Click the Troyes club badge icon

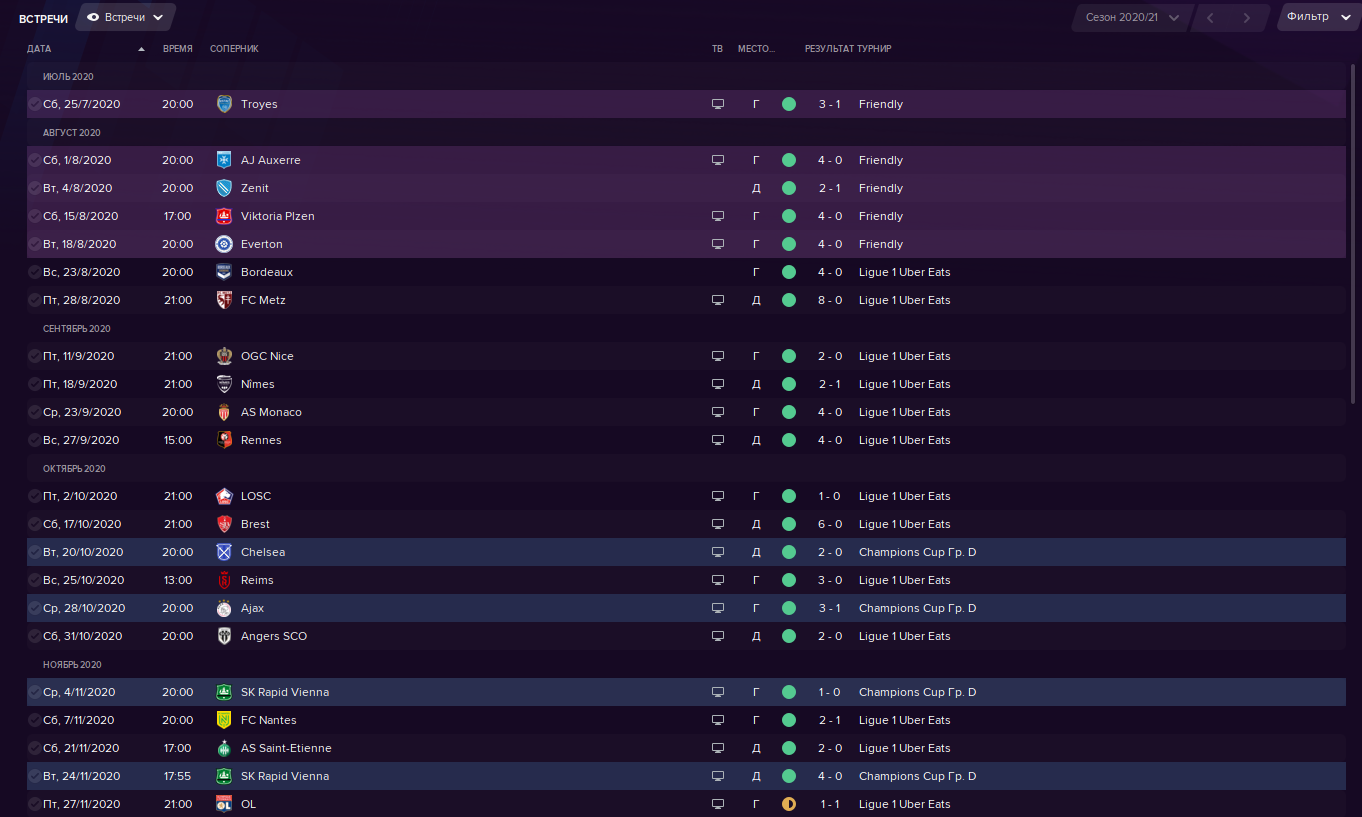point(224,104)
